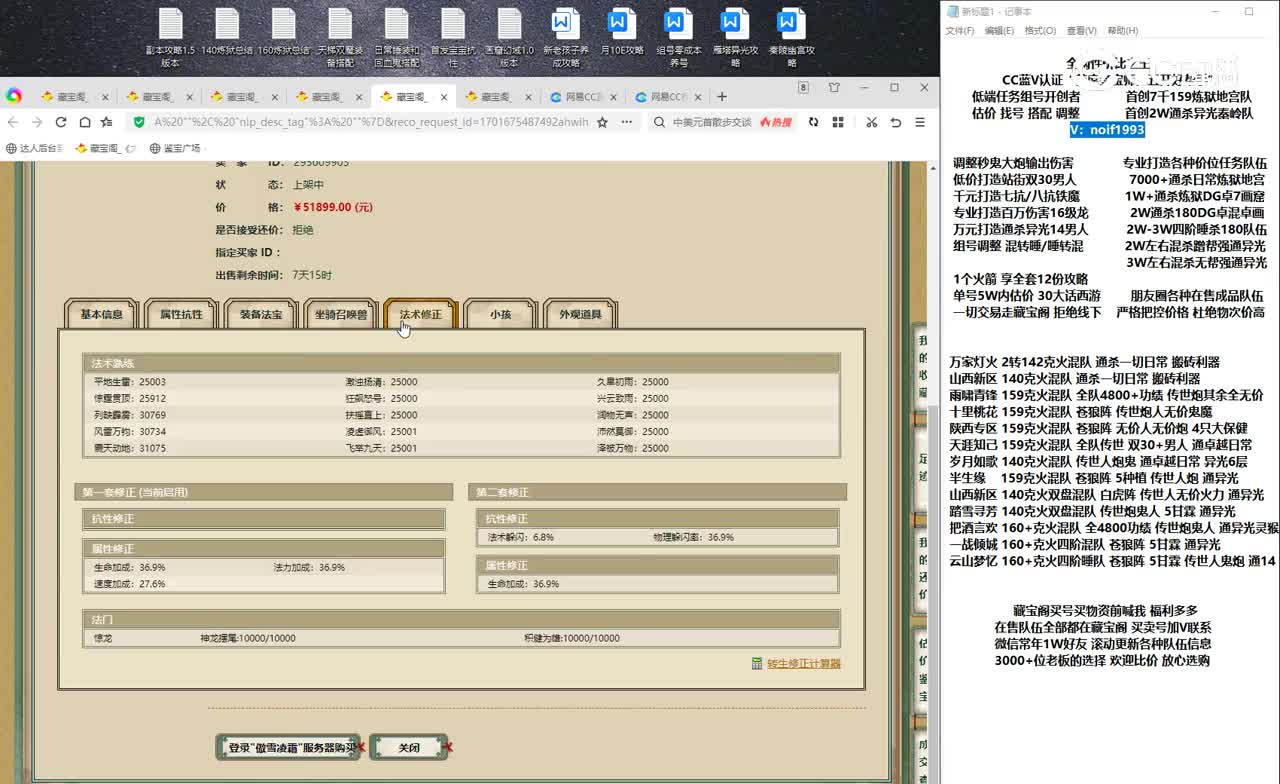1280x784 pixels.
Task: Open desktop file 首发宝宝抗性
Action: tap(453, 38)
